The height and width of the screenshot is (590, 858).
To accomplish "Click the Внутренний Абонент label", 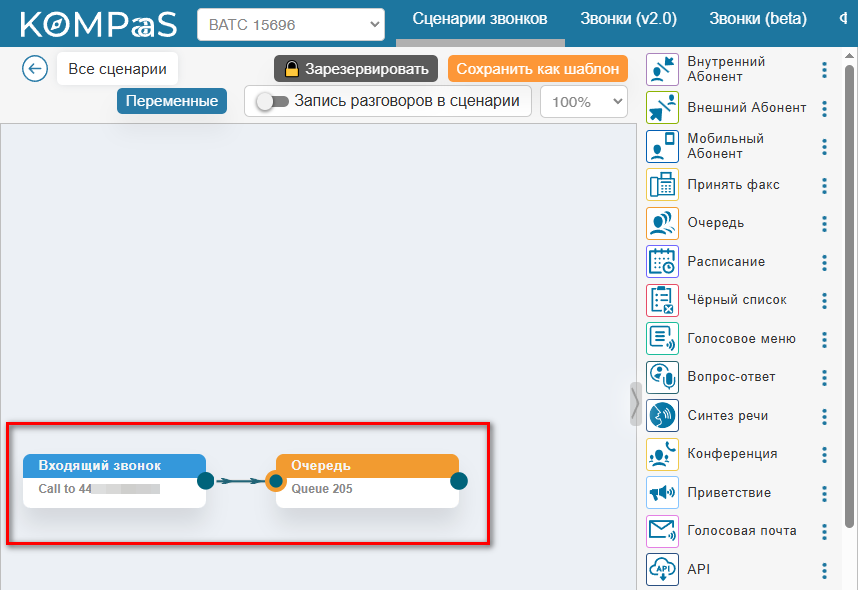I will (x=726, y=70).
